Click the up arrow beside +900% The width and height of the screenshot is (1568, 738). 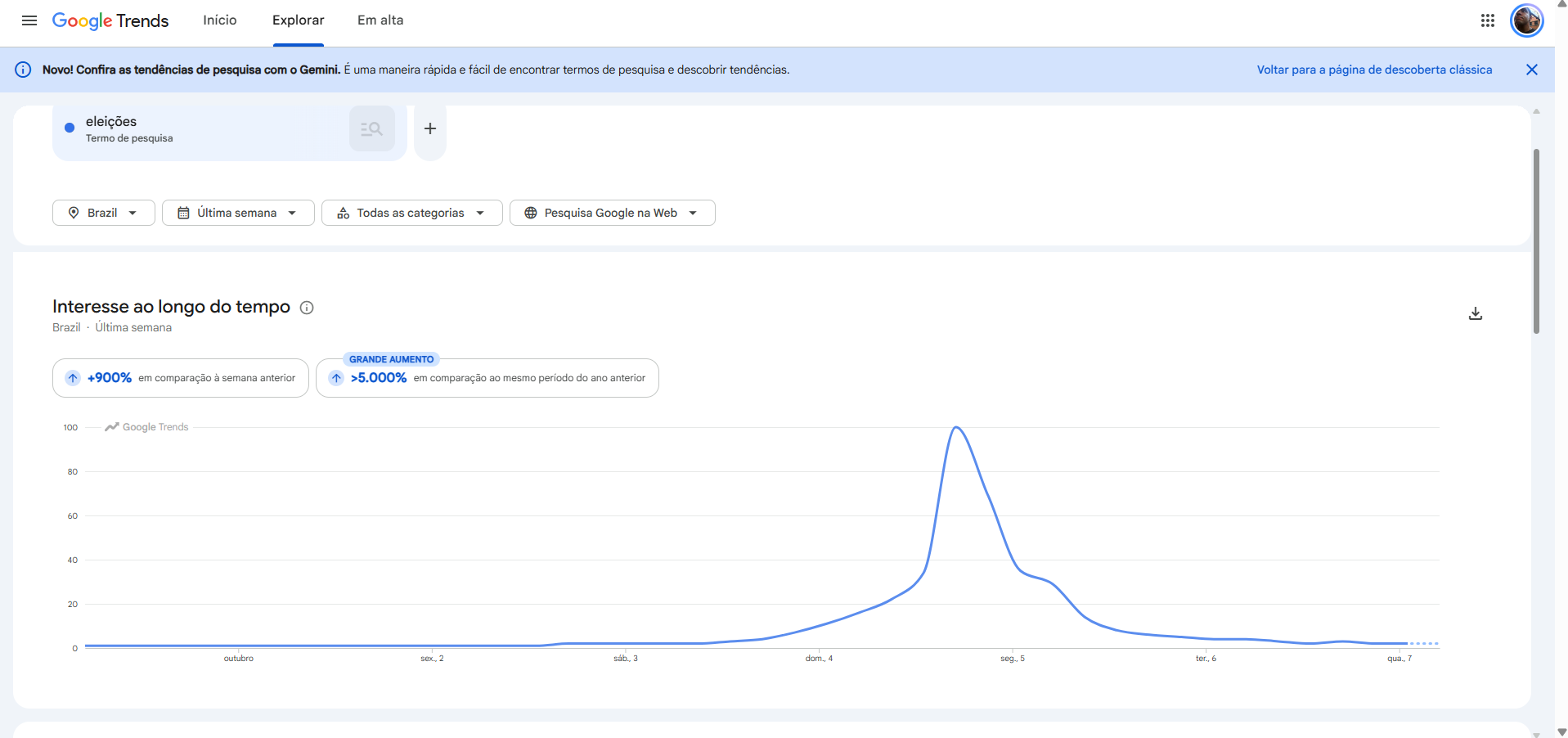tap(73, 378)
